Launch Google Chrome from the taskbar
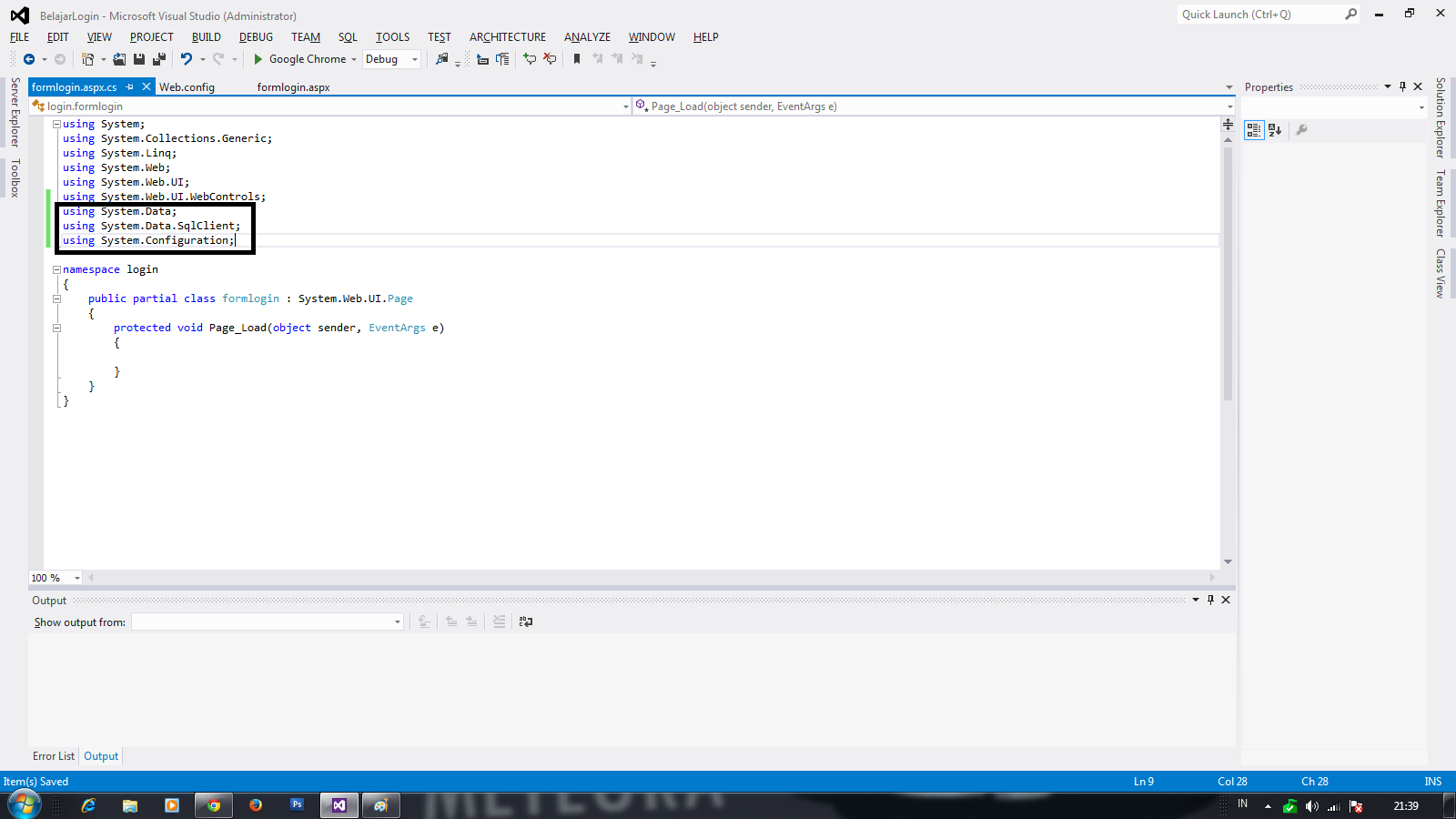Screen dimensions: 1456x819 click(x=213, y=805)
